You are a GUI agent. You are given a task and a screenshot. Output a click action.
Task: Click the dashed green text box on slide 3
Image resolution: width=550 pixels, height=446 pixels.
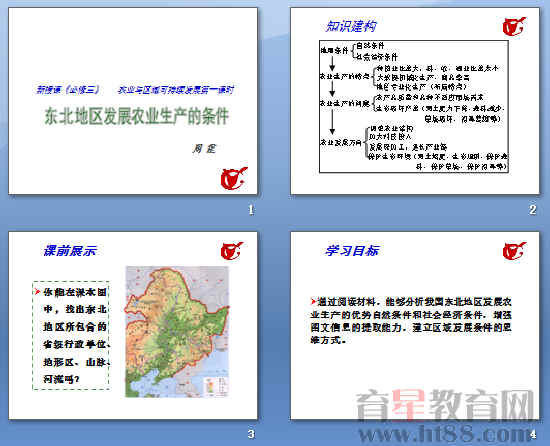[71, 335]
